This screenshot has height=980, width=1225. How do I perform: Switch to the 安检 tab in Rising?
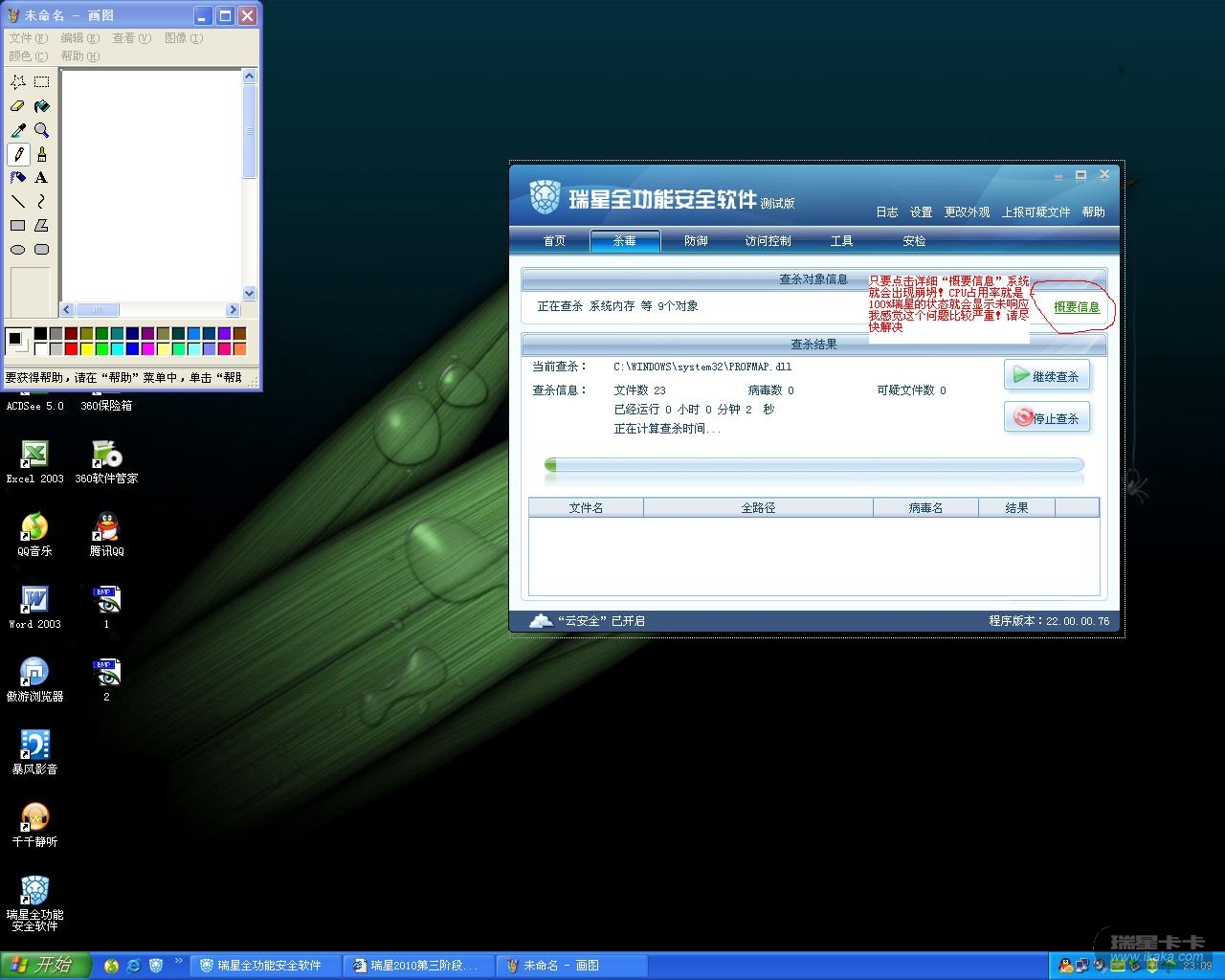pyautogui.click(x=914, y=241)
